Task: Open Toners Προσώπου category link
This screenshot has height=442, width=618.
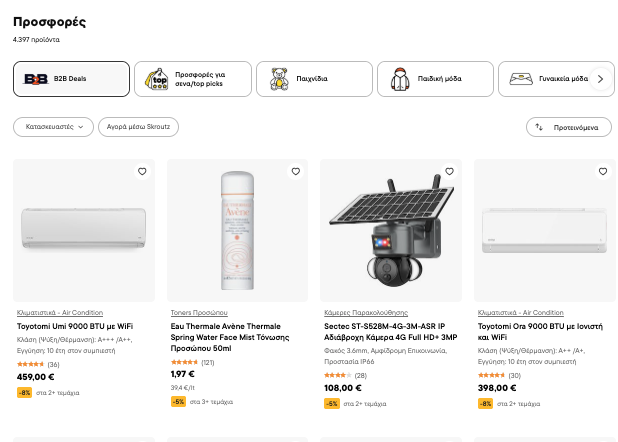Action: coord(199,312)
